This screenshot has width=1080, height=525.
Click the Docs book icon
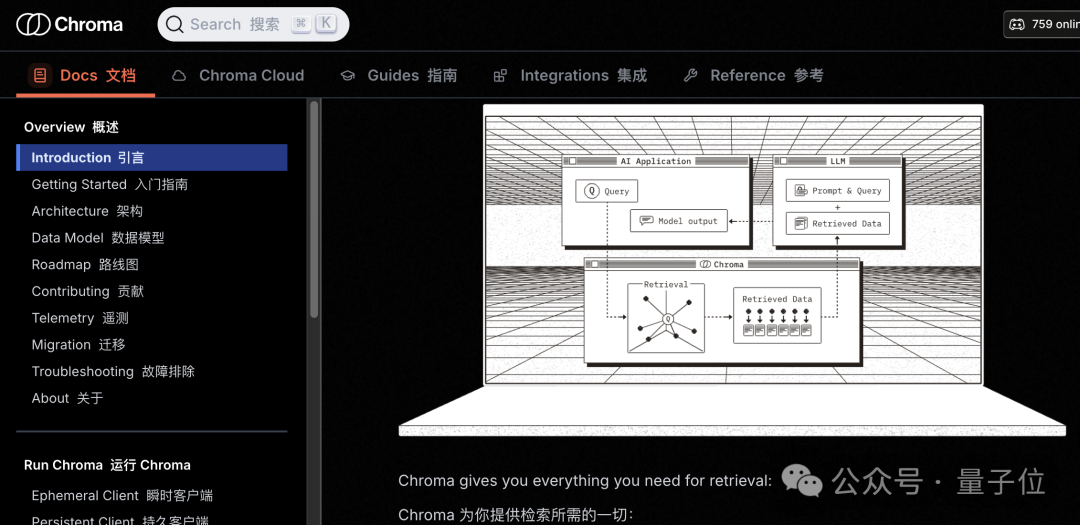pos(40,76)
